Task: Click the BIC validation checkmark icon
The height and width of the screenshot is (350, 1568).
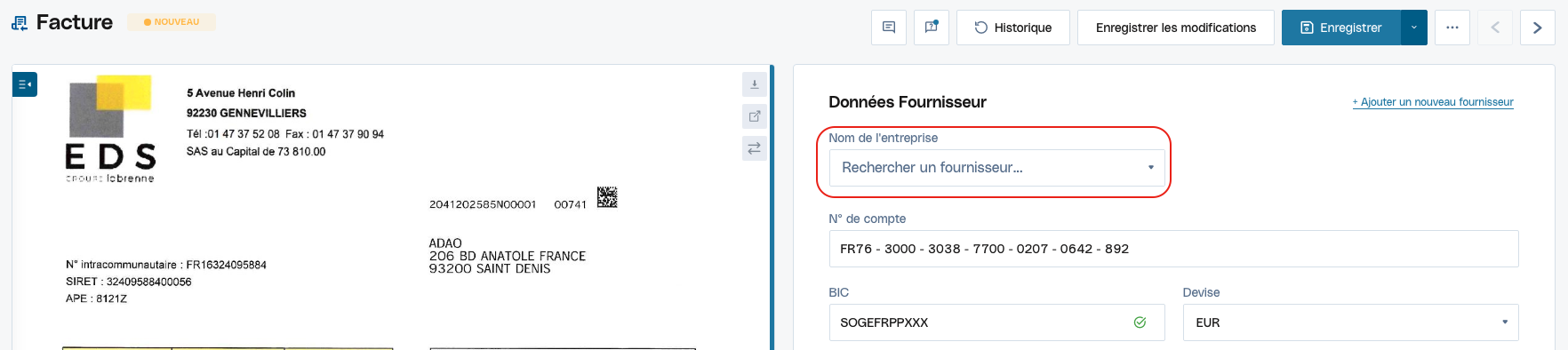Action: tap(1140, 322)
